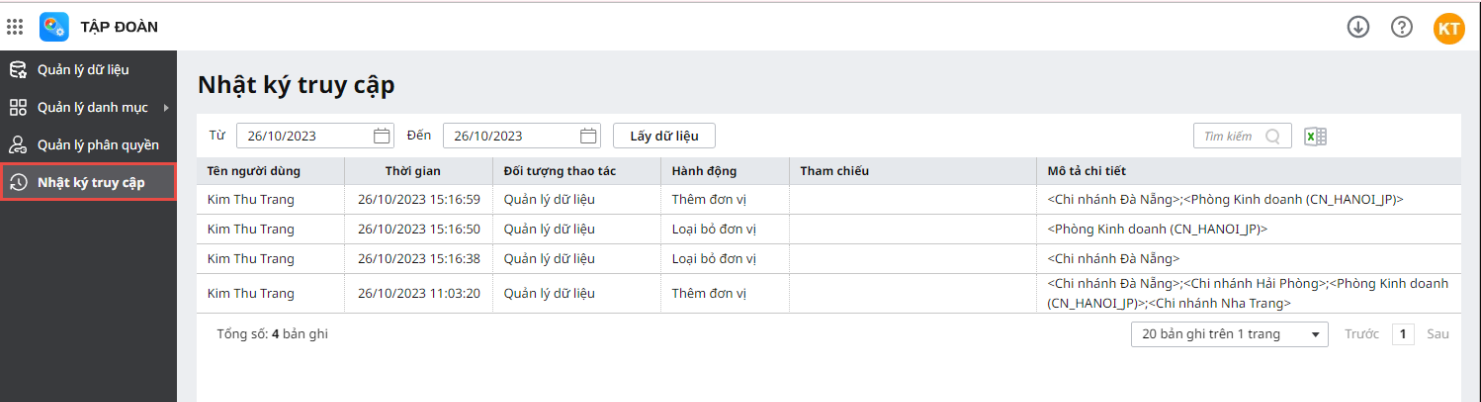Select Nhật ký truy cập menu item
The image size is (1481, 402).
point(91,182)
